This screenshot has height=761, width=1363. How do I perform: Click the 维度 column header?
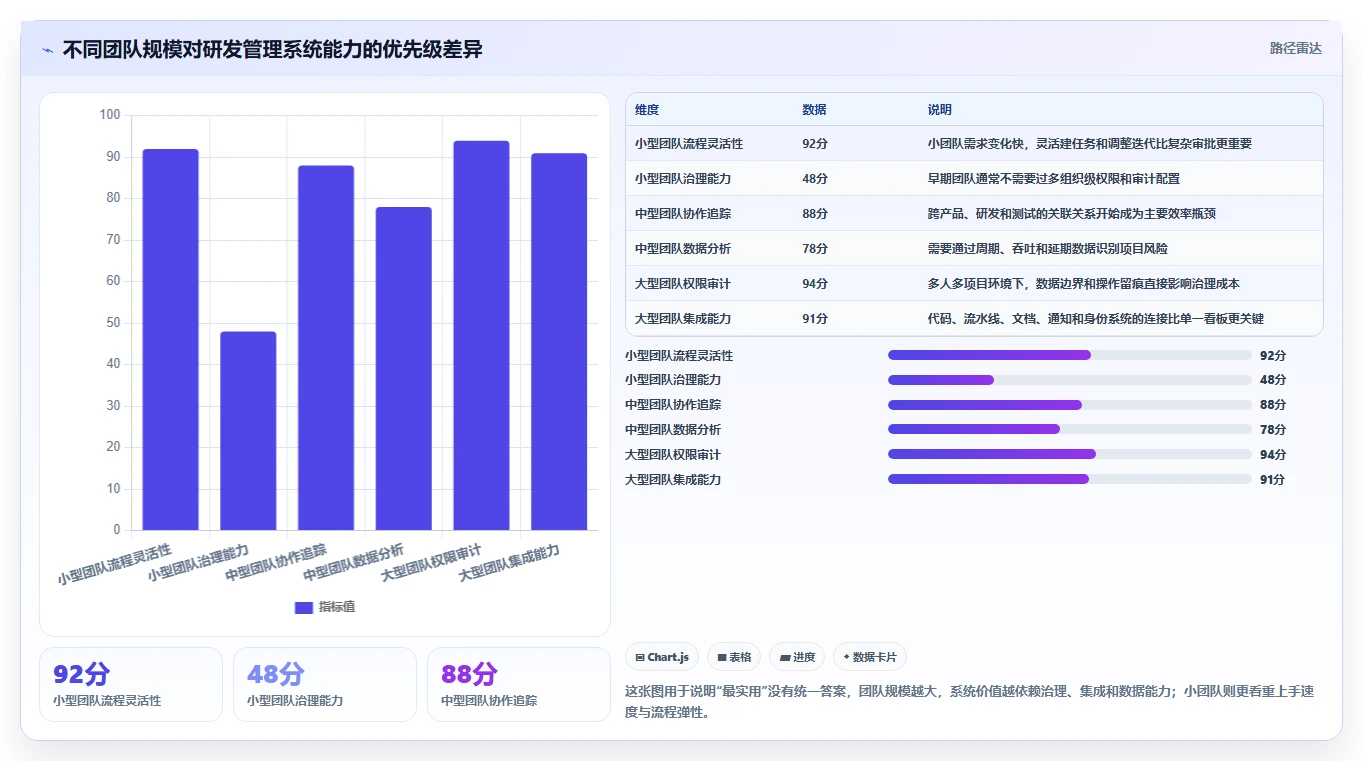click(x=647, y=110)
